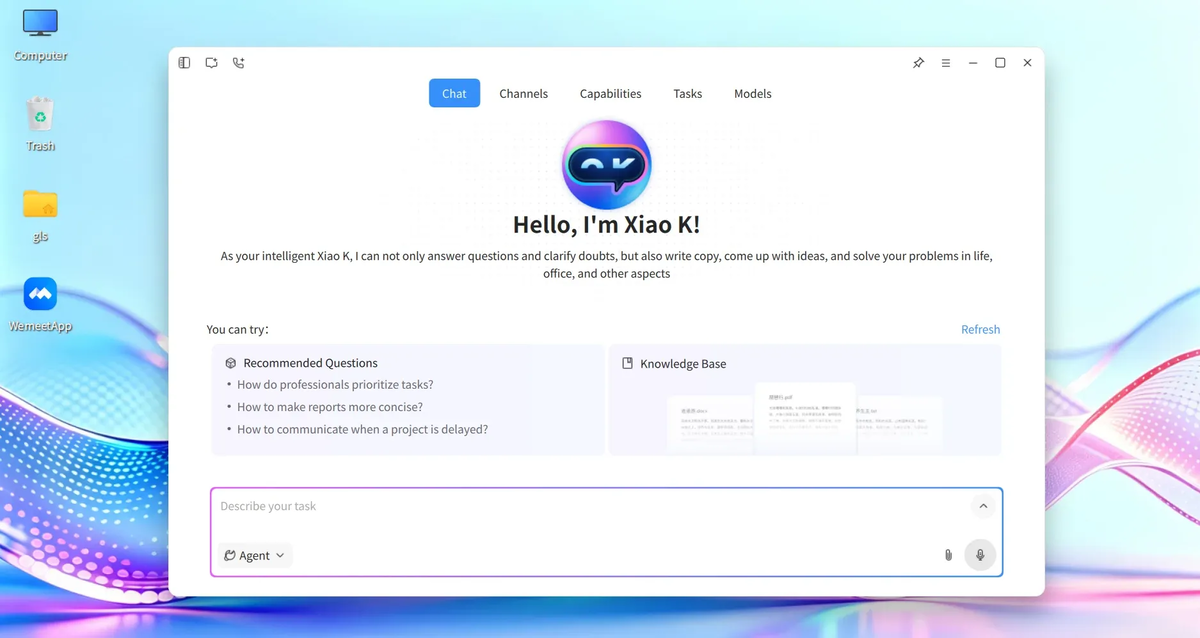Viewport: 1200px width, 638px height.
Task: Open the Models tab
Action: click(752, 93)
